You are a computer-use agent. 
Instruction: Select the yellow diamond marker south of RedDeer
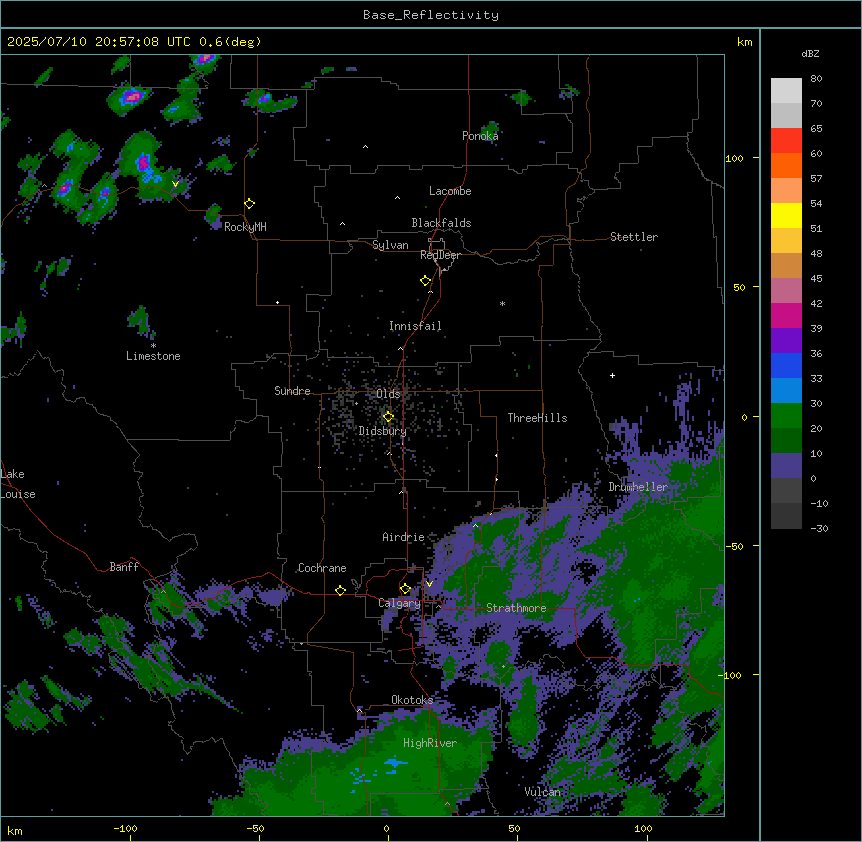point(426,281)
